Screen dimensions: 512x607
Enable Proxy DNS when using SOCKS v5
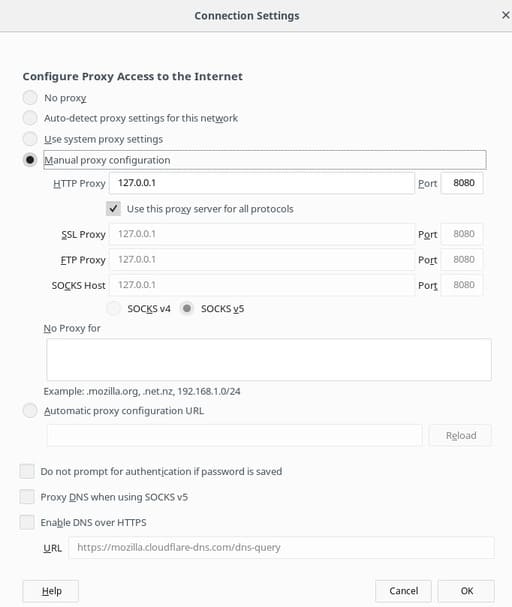[x=27, y=497]
